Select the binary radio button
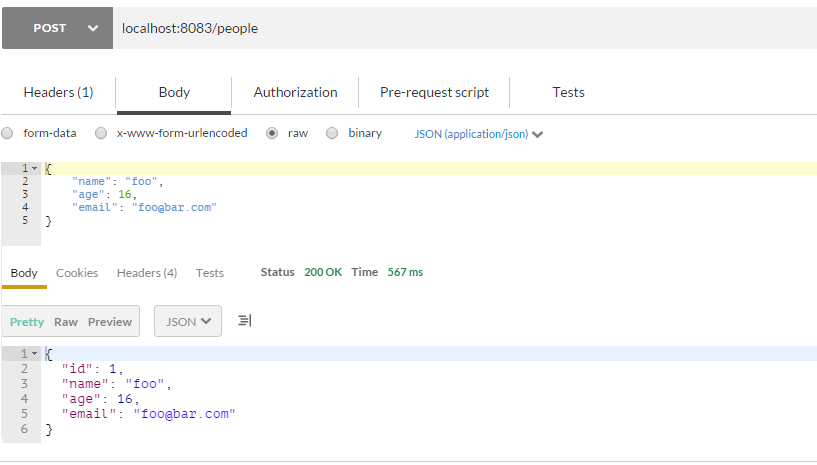This screenshot has height=465, width=817. [x=332, y=133]
